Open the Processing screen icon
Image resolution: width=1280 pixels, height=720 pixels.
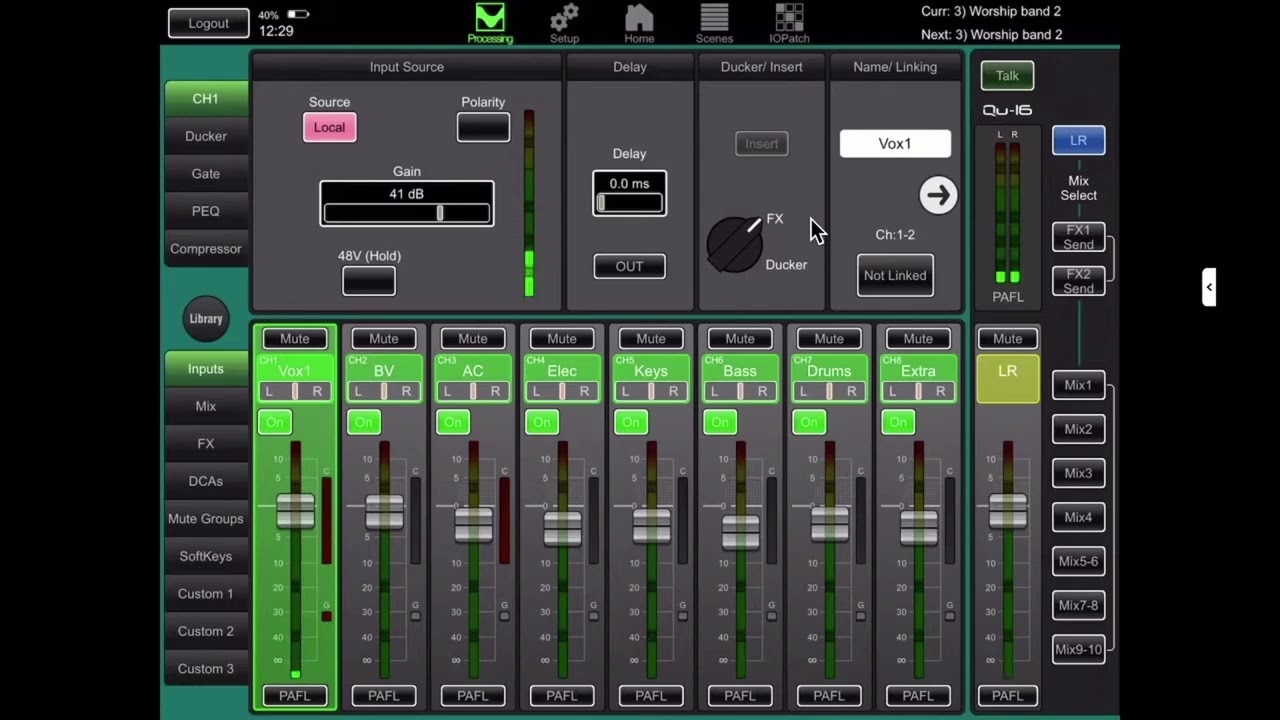[x=490, y=24]
